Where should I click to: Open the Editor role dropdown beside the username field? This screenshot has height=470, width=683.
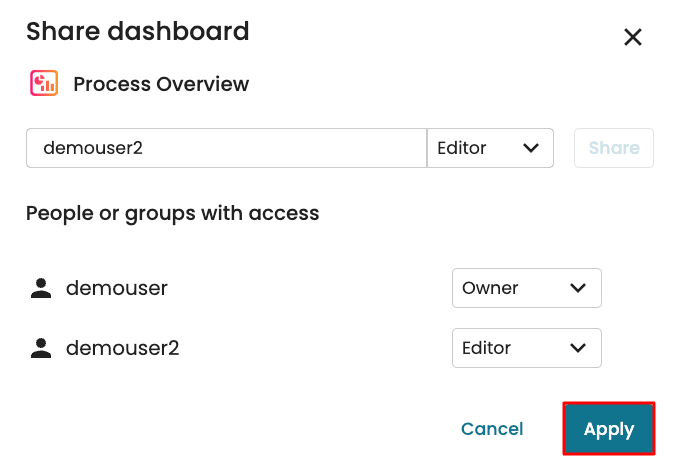489,148
